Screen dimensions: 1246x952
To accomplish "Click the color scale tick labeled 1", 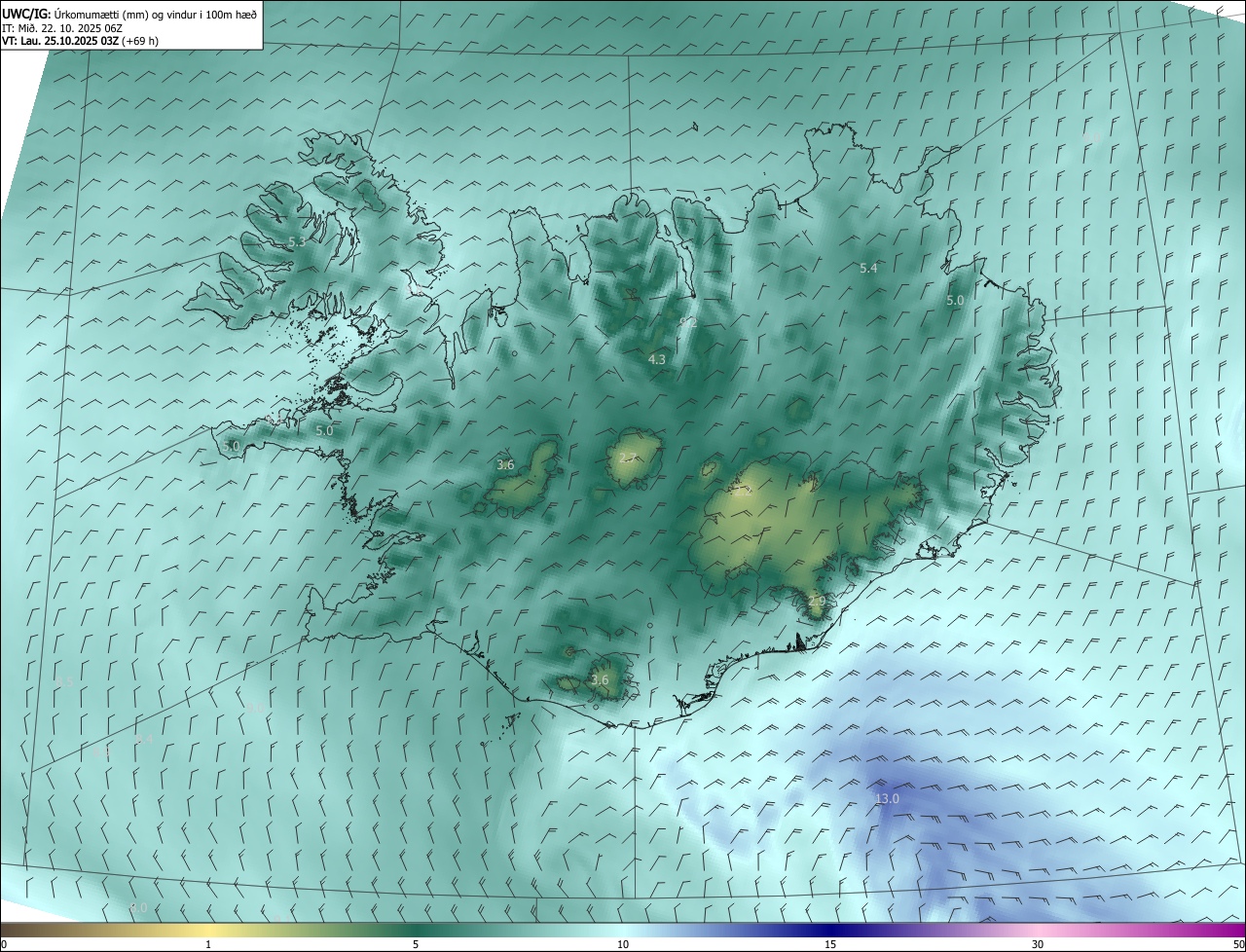I will (208, 944).
